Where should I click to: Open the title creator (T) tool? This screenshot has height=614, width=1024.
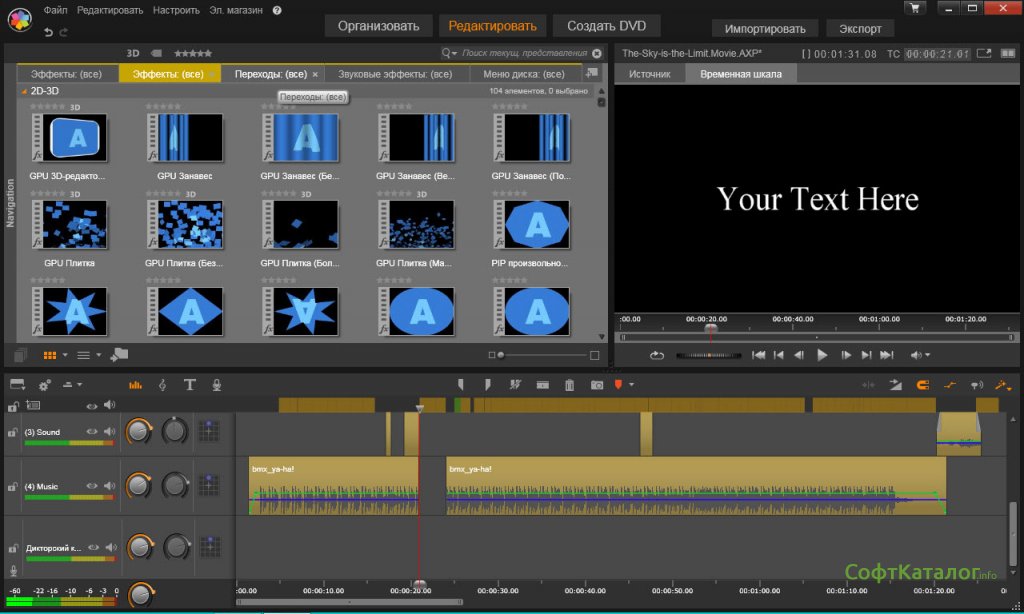(189, 384)
